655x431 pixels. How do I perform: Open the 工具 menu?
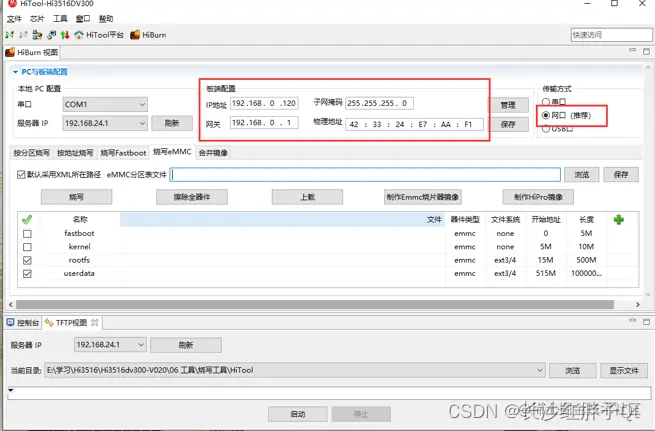click(x=60, y=19)
